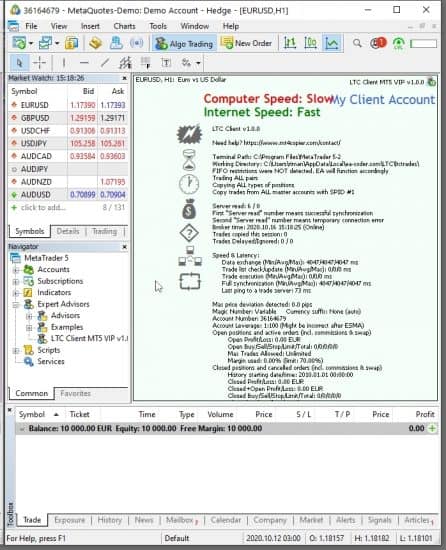Select the vertical line drawing tool

63,63
